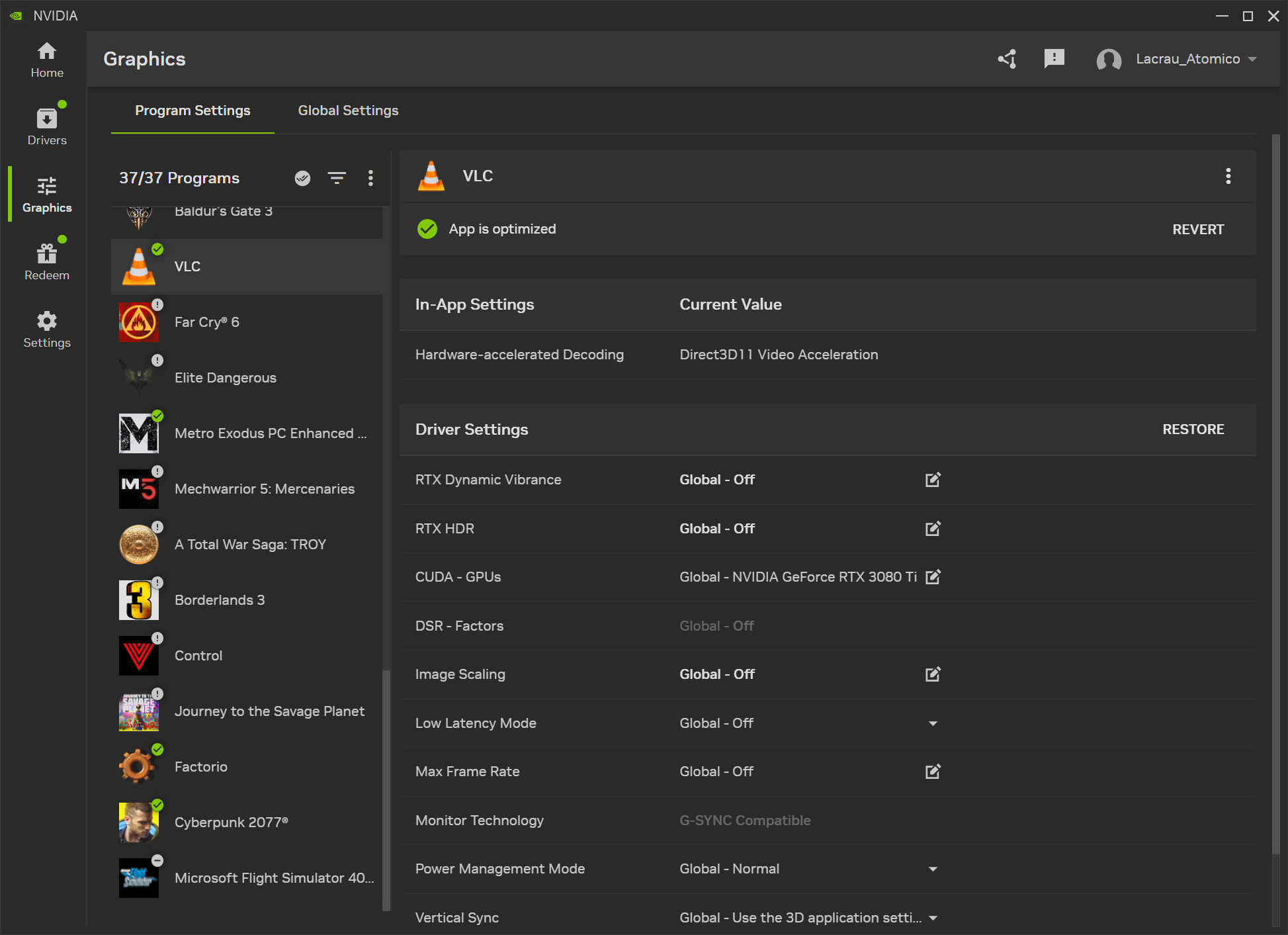The image size is (1288, 935).
Task: Edit the RTX HDR setting
Action: click(933, 529)
